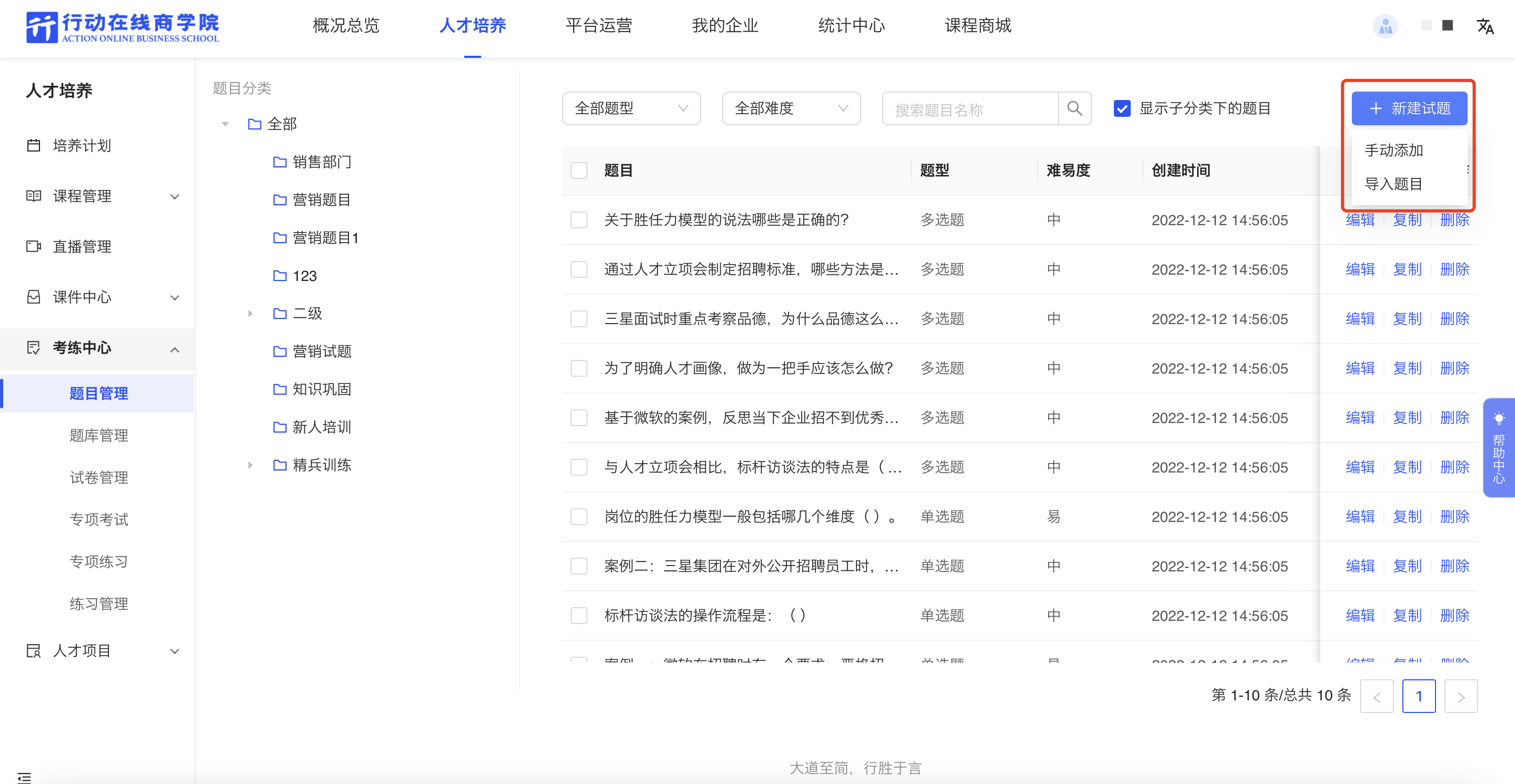Open the 全部题型 dropdown

pyautogui.click(x=631, y=108)
